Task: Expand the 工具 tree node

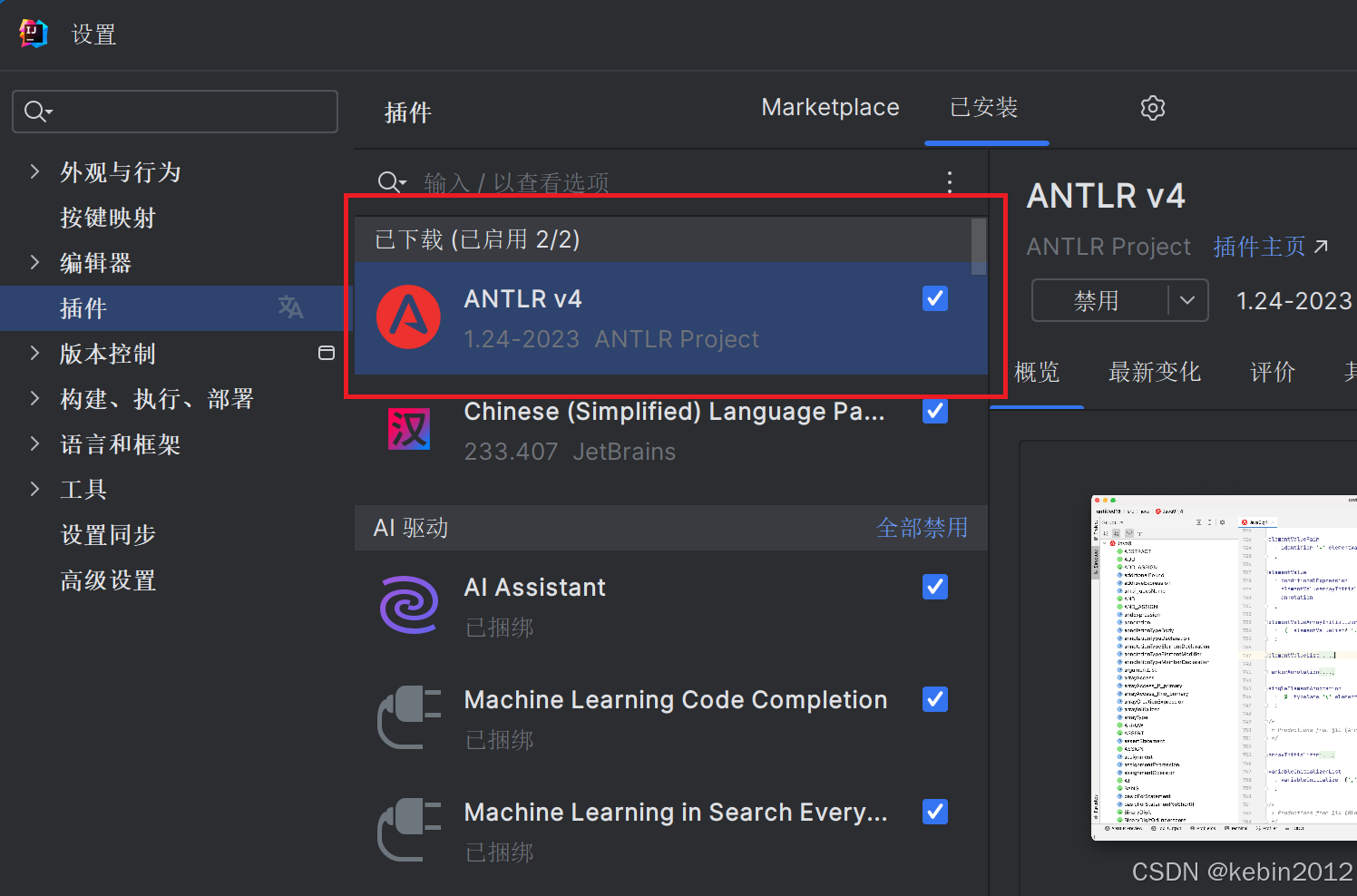Action: click(x=34, y=489)
